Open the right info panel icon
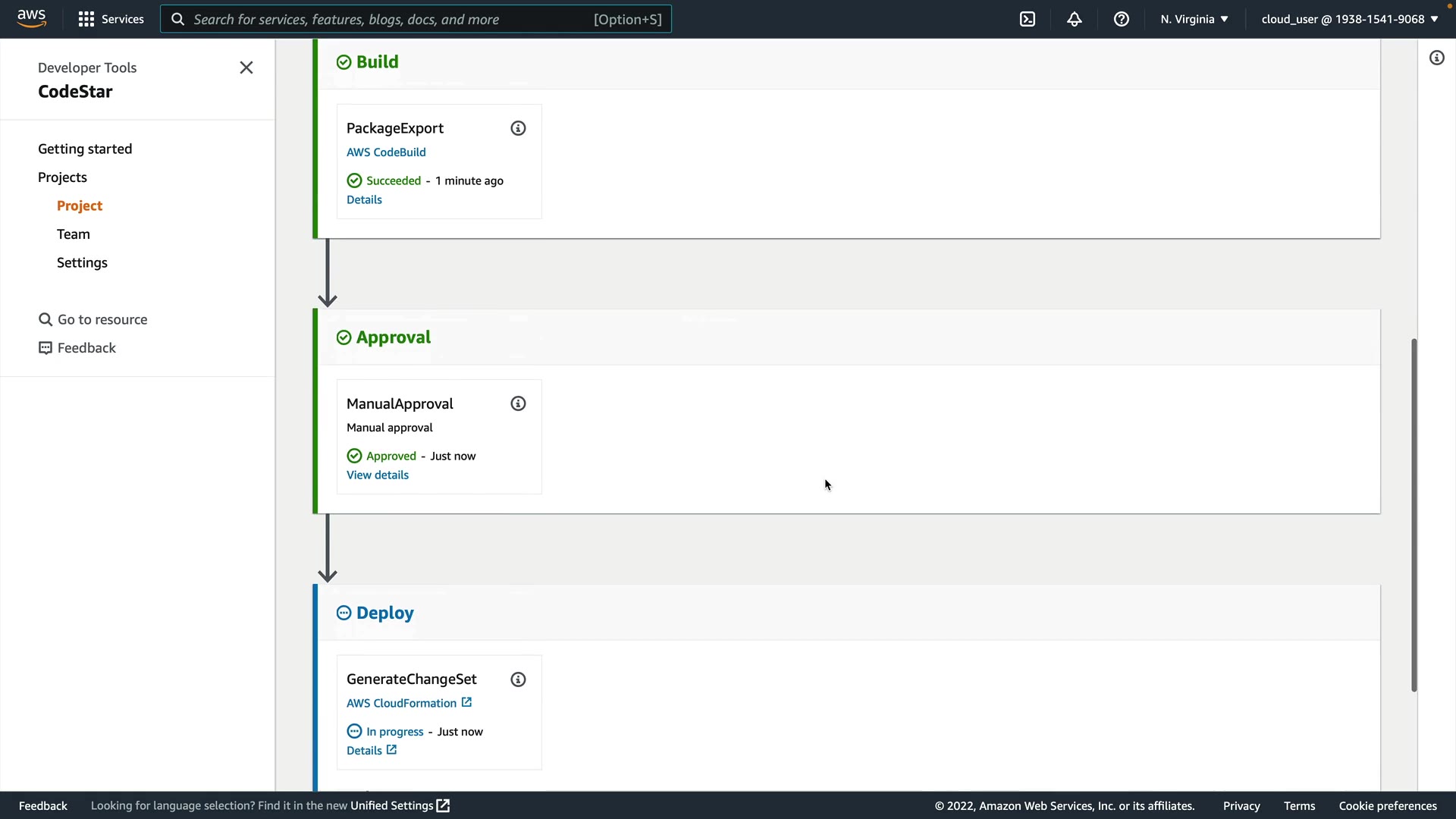Screen dimensions: 1456x819 click(1437, 58)
